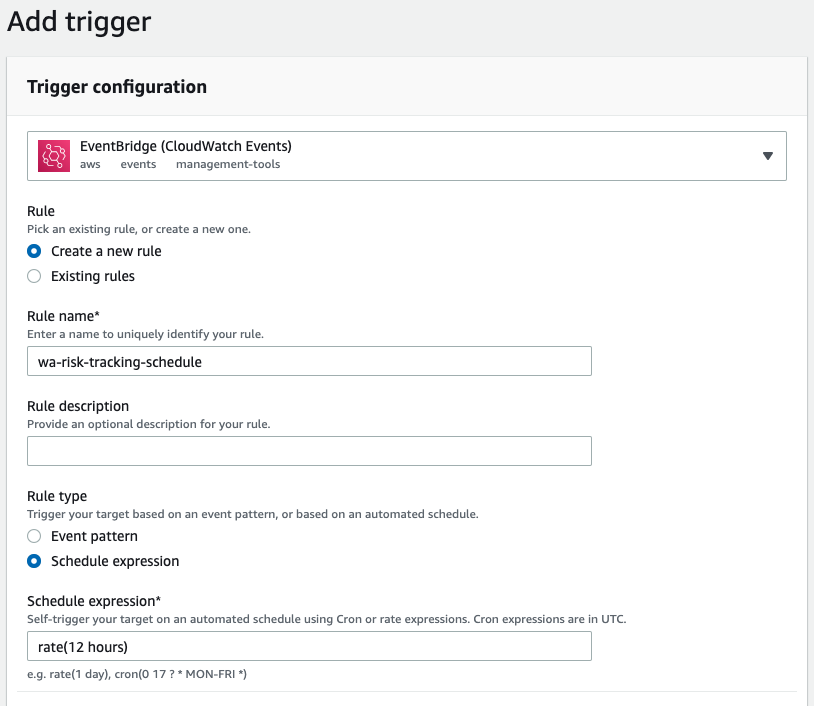The height and width of the screenshot is (706, 814).
Task: Open the events tag
Action: [138, 164]
